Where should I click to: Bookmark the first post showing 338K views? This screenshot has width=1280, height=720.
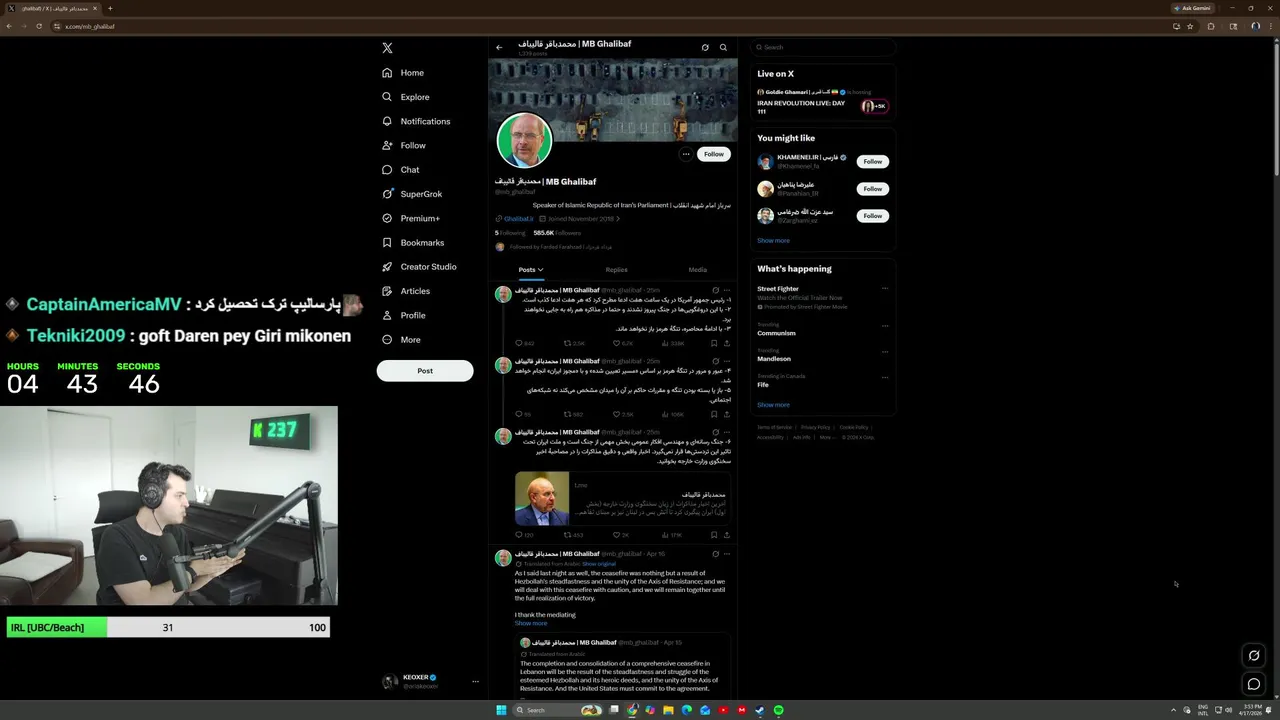pyautogui.click(x=714, y=343)
